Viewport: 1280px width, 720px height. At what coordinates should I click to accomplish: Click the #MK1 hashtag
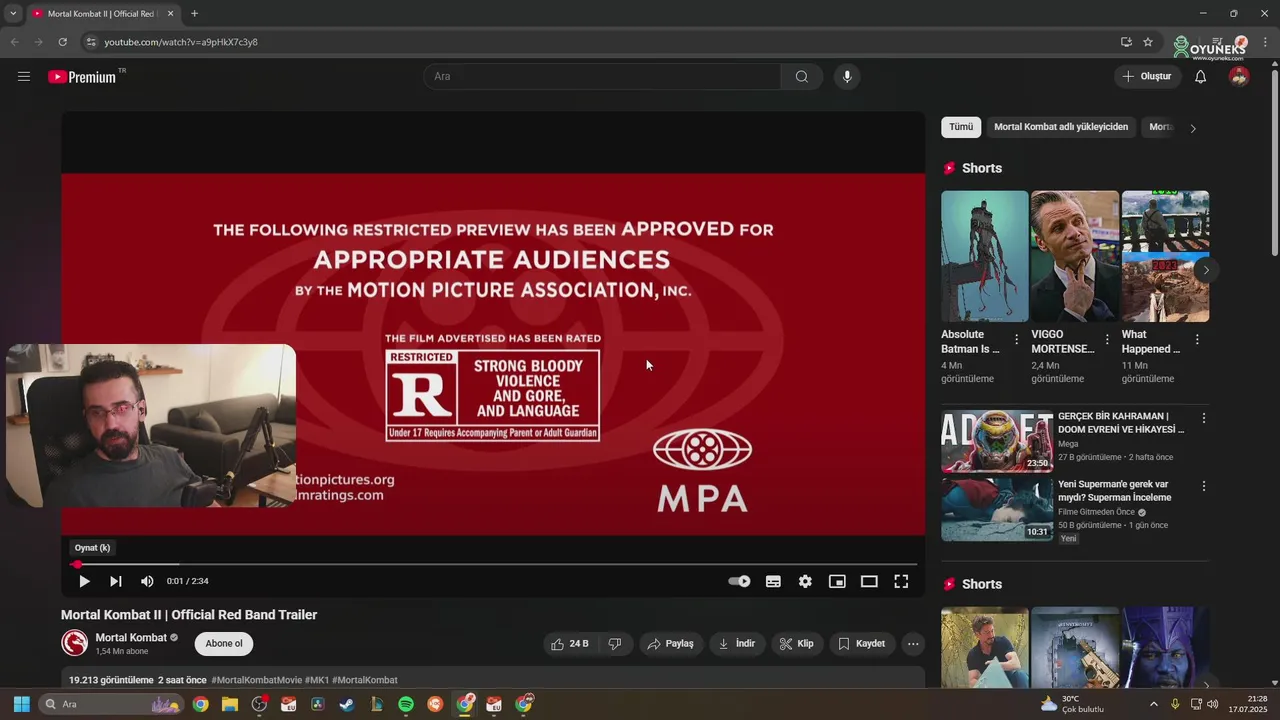317,680
